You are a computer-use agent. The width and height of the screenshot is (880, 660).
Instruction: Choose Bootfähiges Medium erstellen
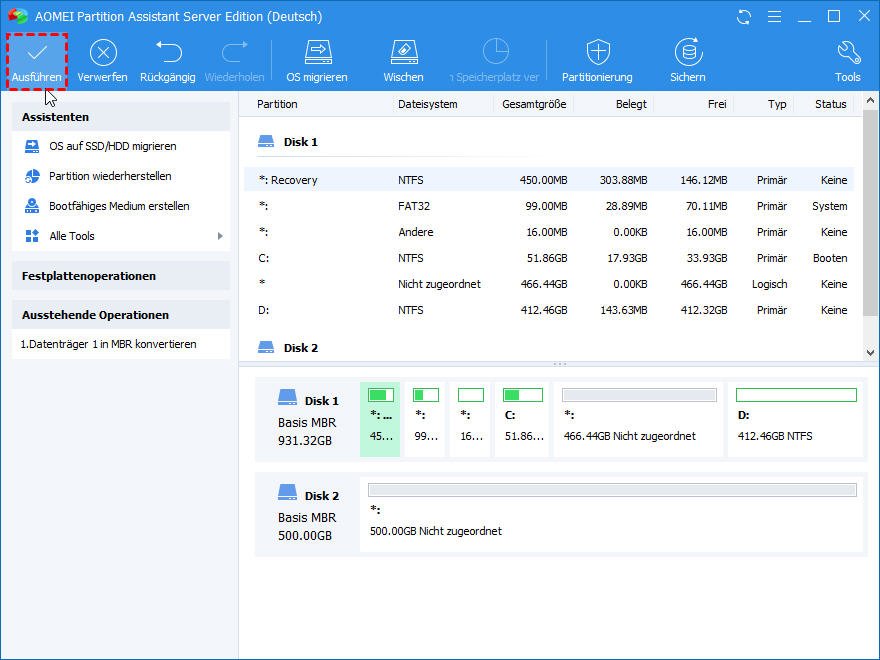119,206
